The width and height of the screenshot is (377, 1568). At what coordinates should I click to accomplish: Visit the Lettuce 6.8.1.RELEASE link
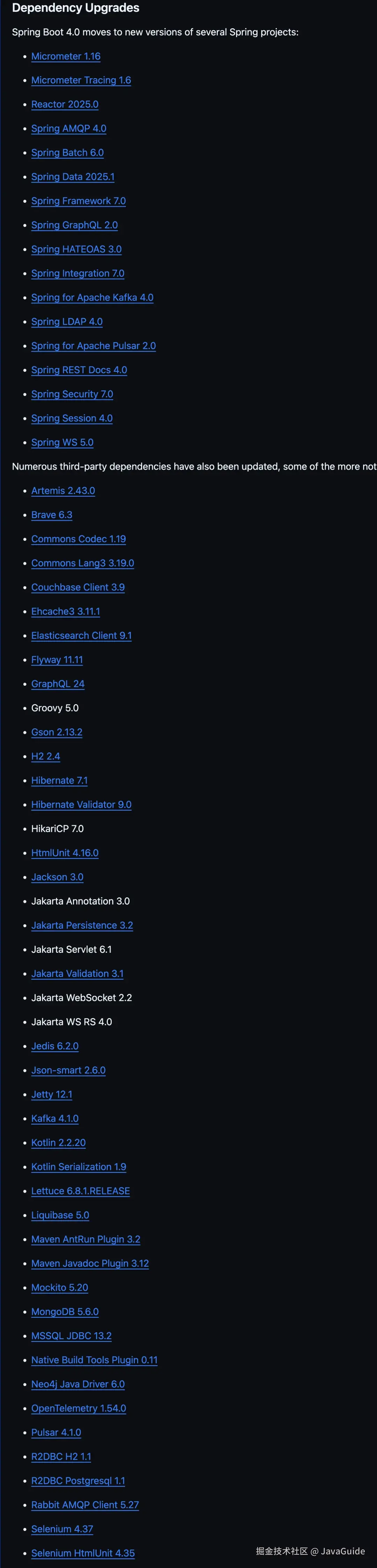coord(80,1191)
